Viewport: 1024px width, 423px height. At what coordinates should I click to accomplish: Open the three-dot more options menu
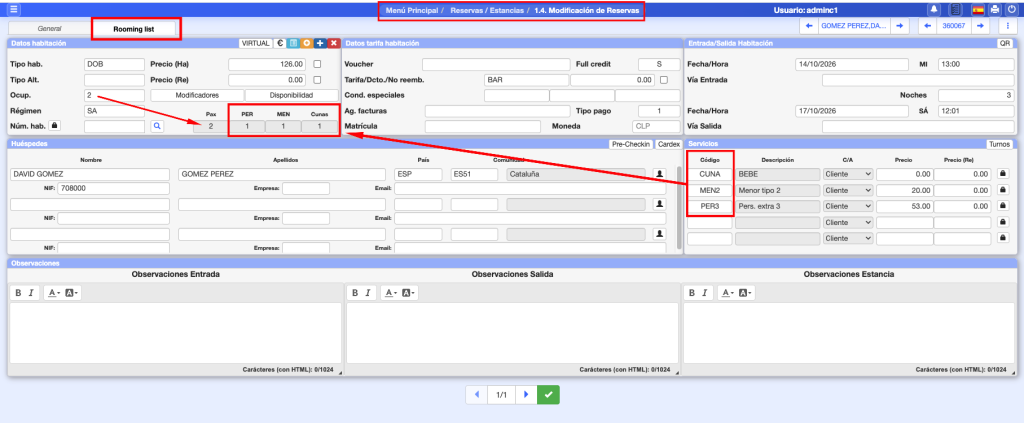(x=1008, y=25)
